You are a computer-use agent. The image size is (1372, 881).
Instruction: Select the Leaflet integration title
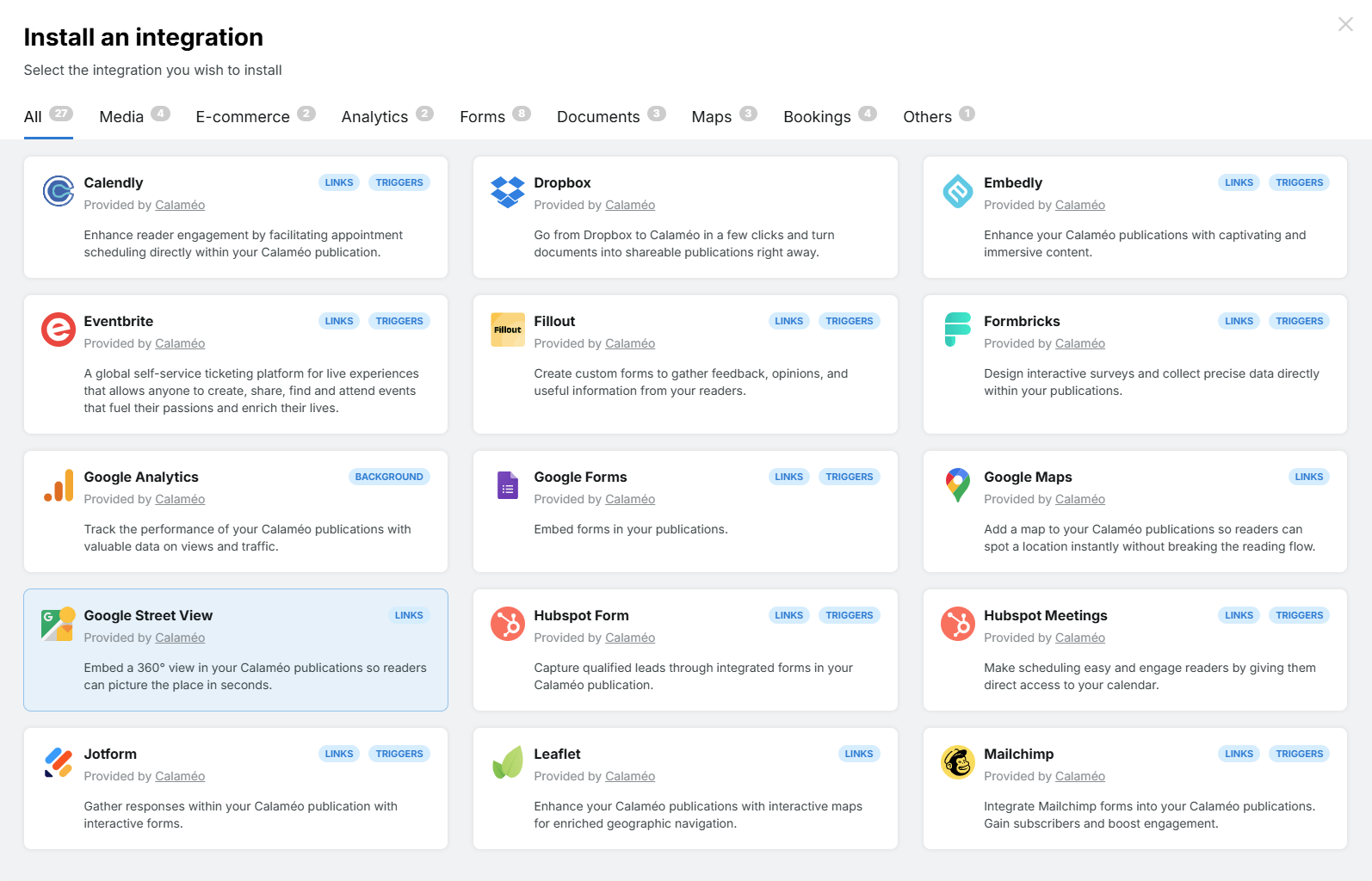557,754
